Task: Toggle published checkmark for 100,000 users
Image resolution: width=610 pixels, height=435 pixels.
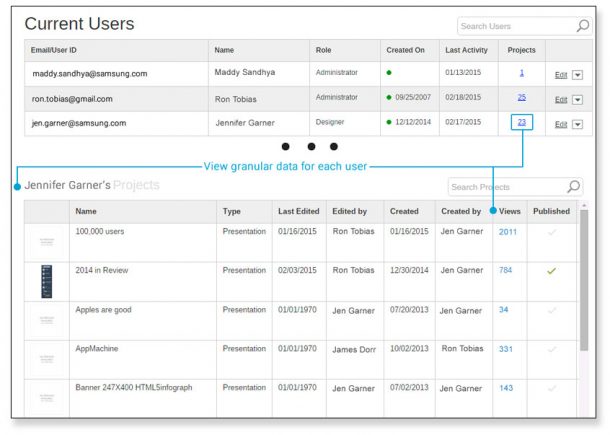Action: 551,232
